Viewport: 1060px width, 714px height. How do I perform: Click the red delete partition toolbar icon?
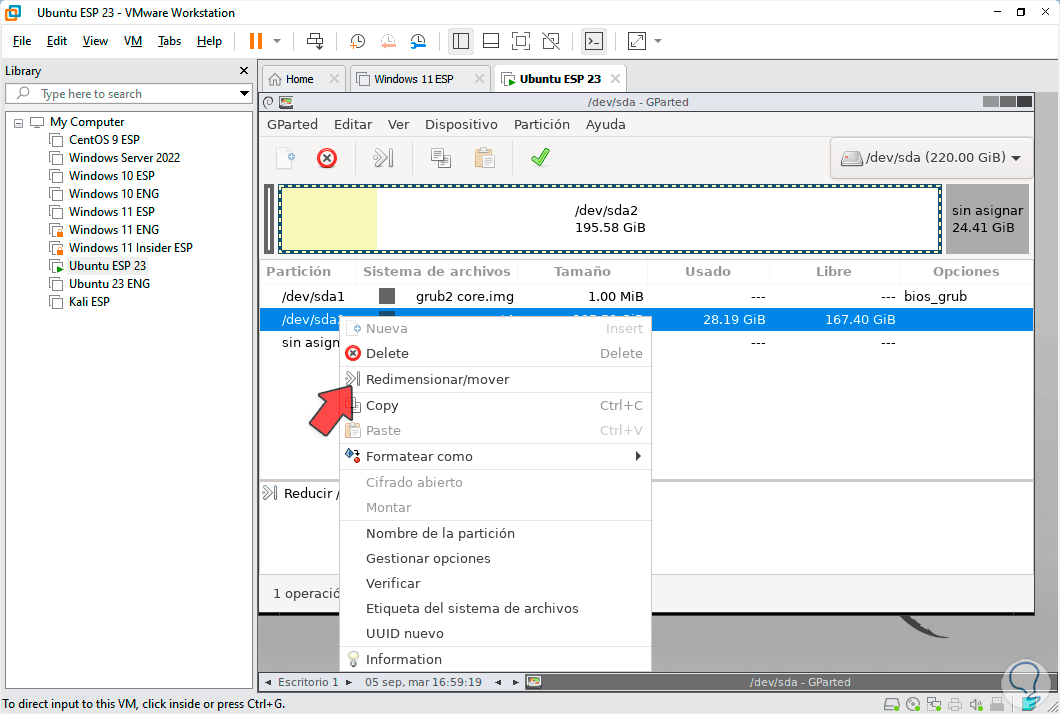coord(327,158)
